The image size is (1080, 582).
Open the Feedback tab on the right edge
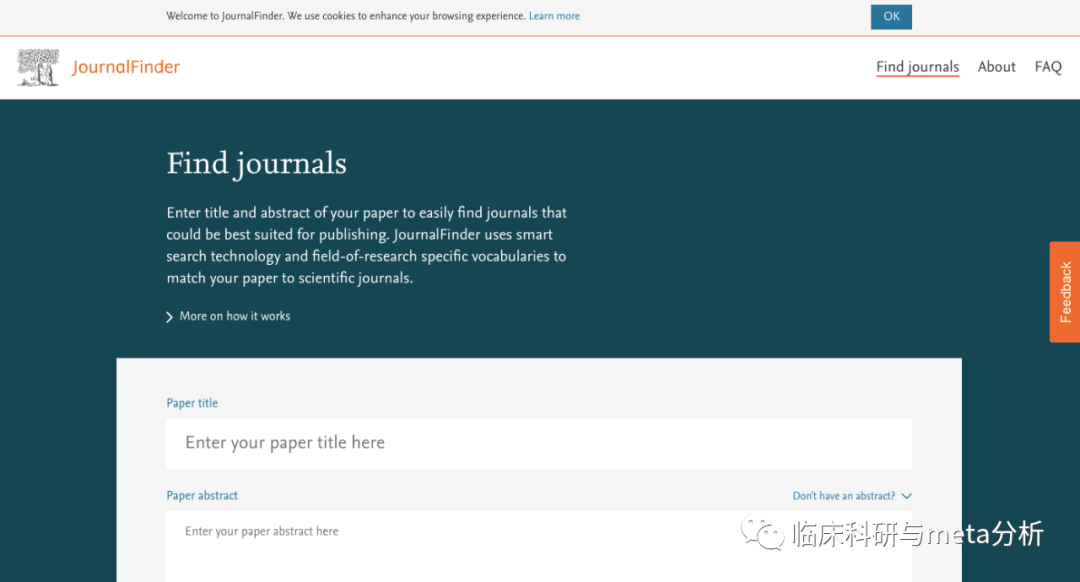coord(1065,292)
